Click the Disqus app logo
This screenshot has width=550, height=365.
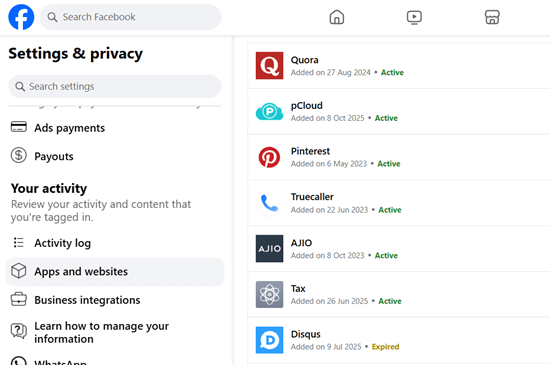[x=269, y=340]
